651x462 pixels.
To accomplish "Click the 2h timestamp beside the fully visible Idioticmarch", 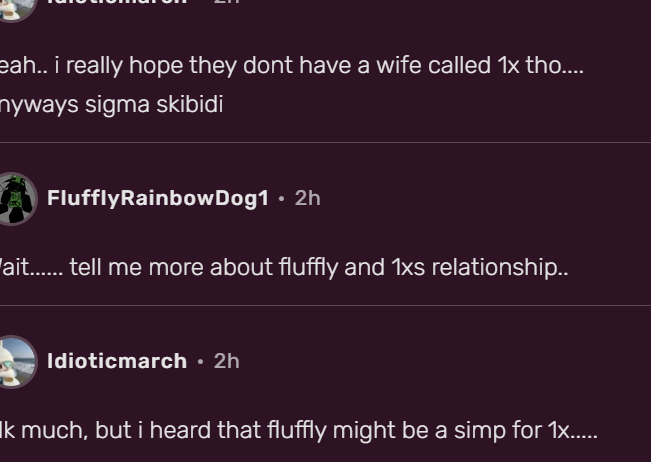I will [x=226, y=361].
